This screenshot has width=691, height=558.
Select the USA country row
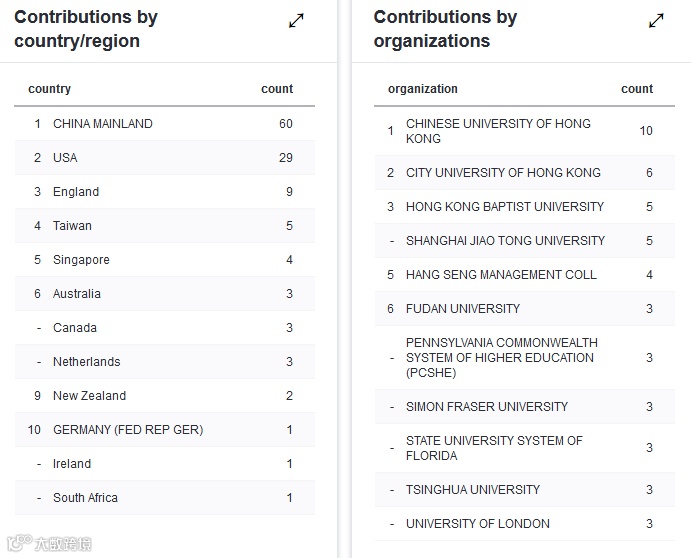[65, 158]
